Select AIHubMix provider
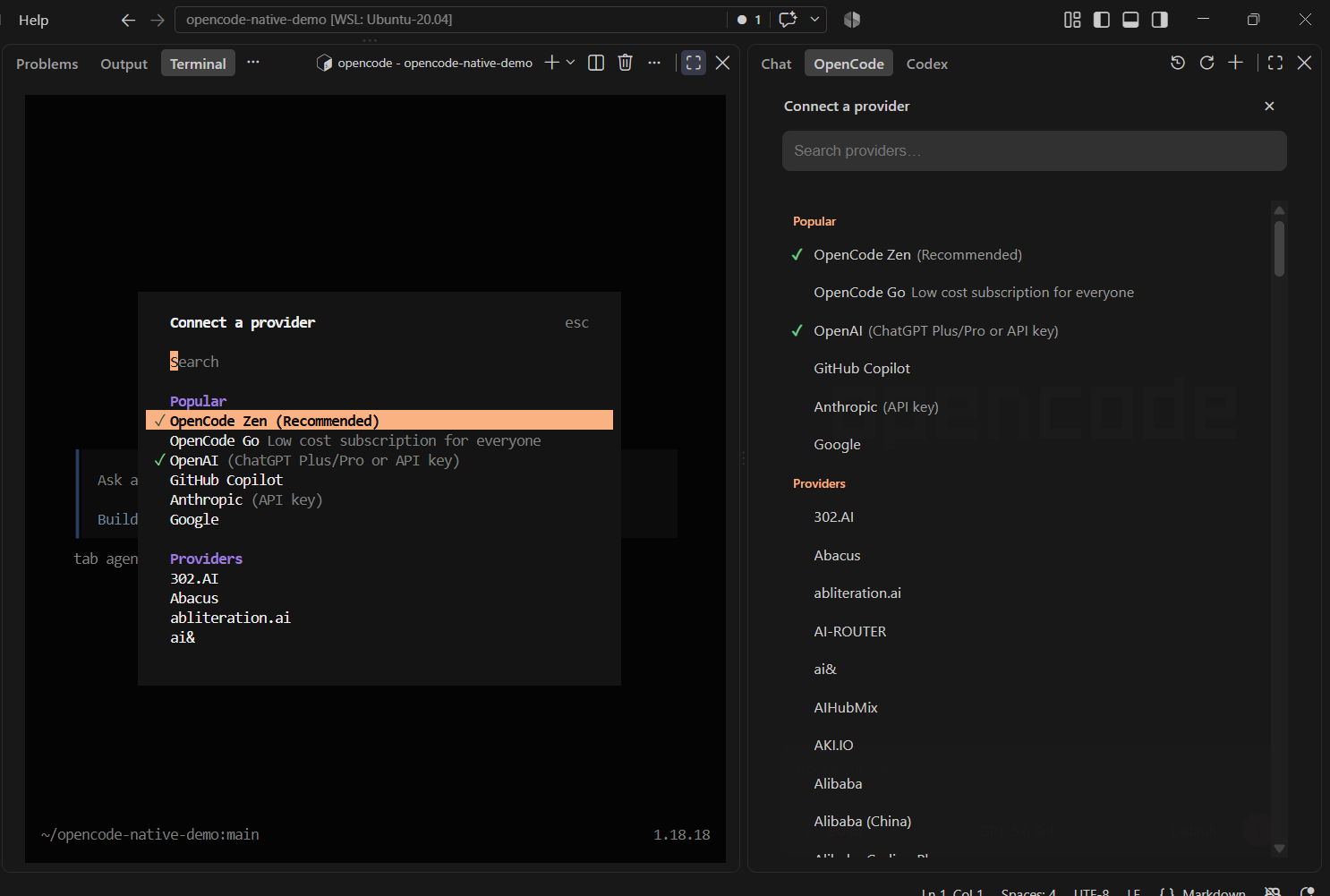The image size is (1330, 896). pyautogui.click(x=1027, y=707)
